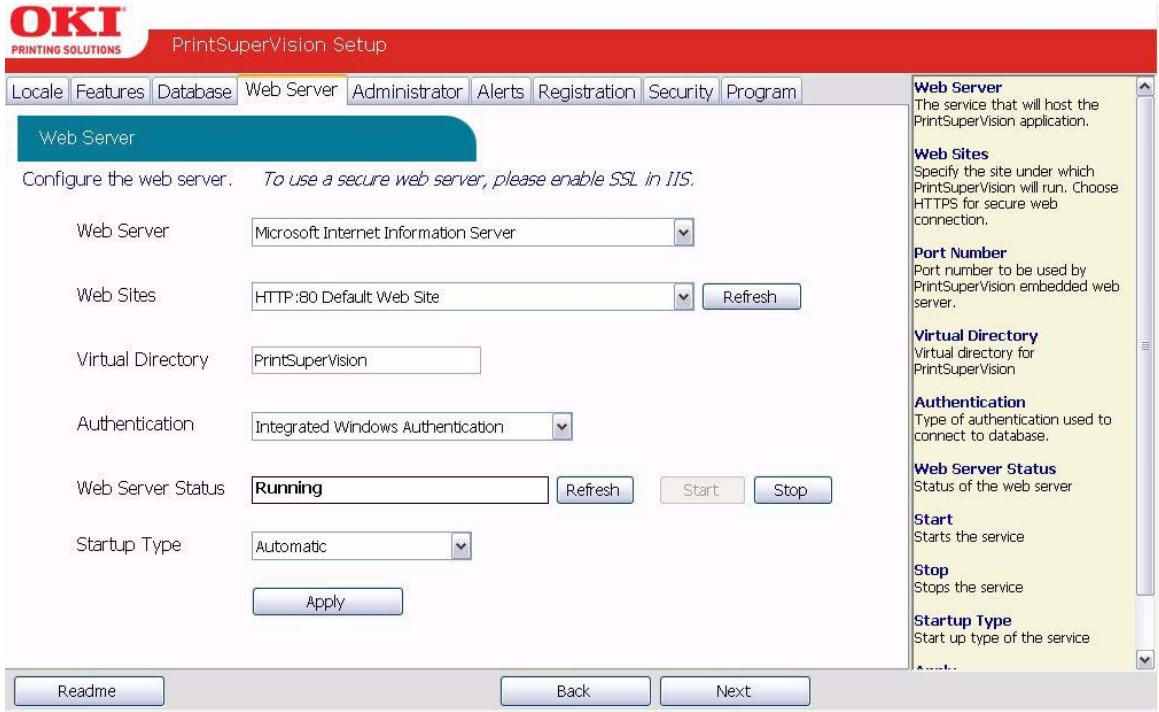Focus the Virtual Directory text field
The height and width of the screenshot is (712, 1159).
pos(366,361)
